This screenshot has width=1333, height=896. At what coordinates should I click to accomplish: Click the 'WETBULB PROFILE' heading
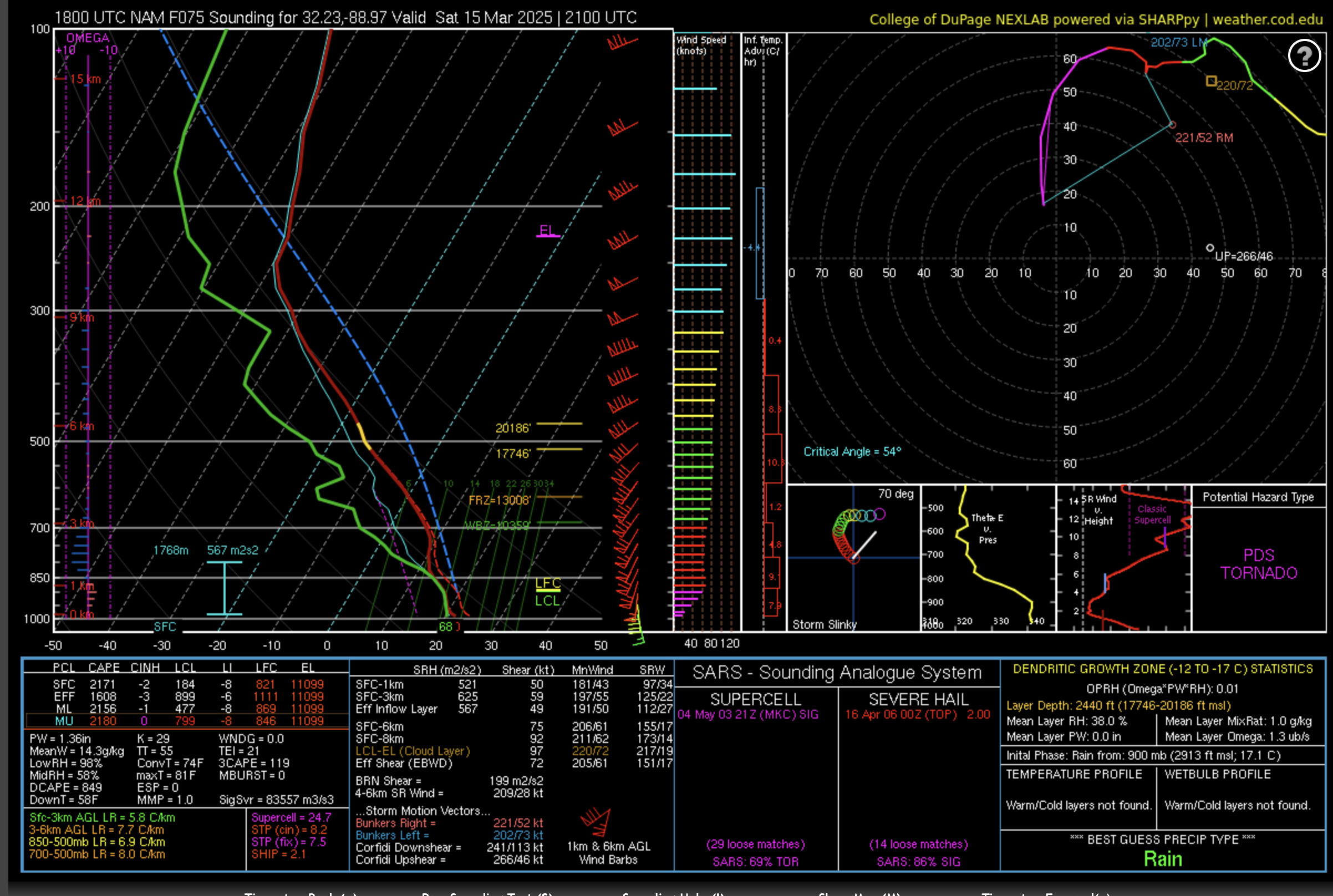click(1218, 774)
